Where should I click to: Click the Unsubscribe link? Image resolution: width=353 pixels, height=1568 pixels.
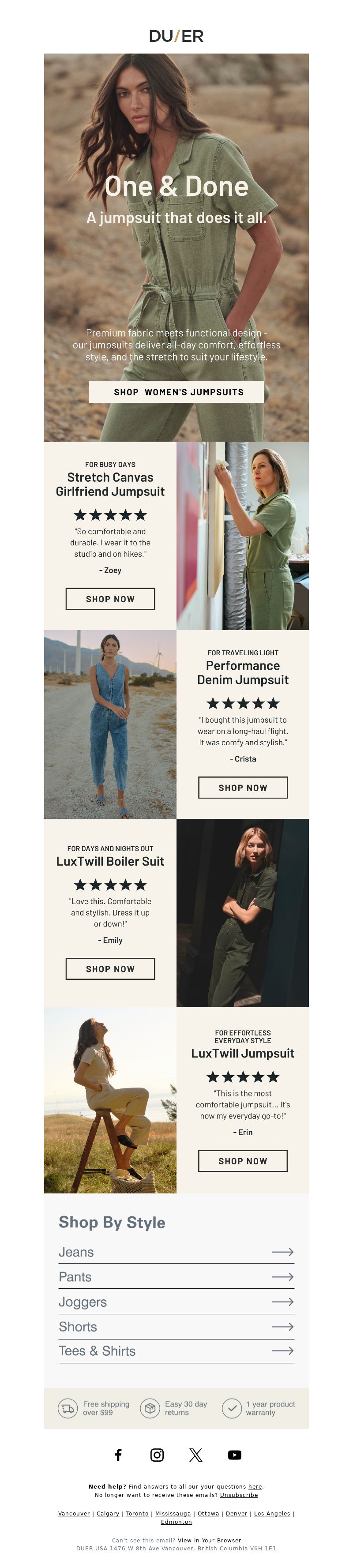tap(239, 1494)
